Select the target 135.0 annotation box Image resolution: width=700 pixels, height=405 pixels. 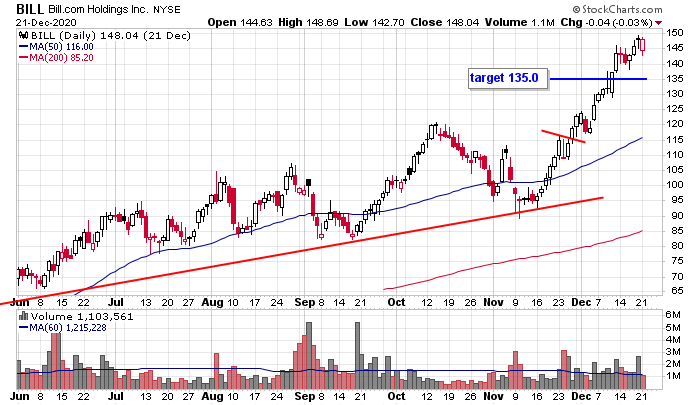(x=508, y=79)
